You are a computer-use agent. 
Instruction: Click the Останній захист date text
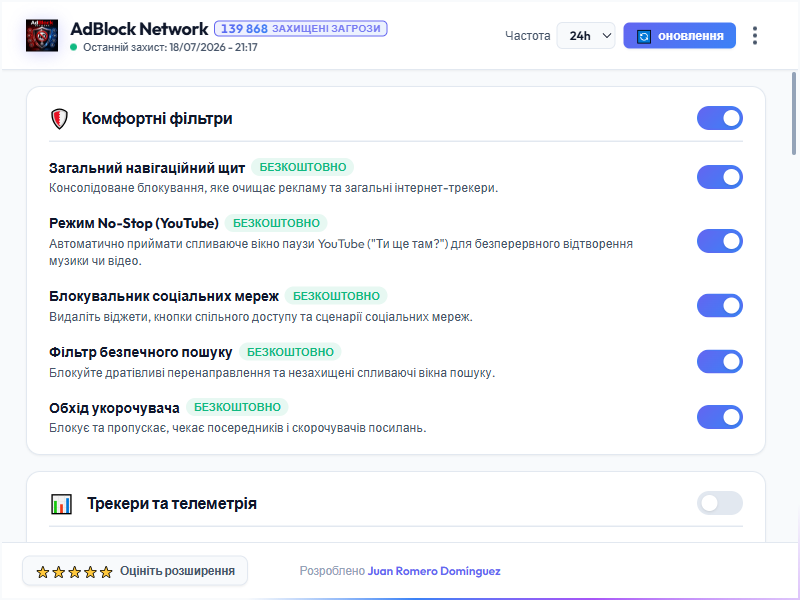170,47
